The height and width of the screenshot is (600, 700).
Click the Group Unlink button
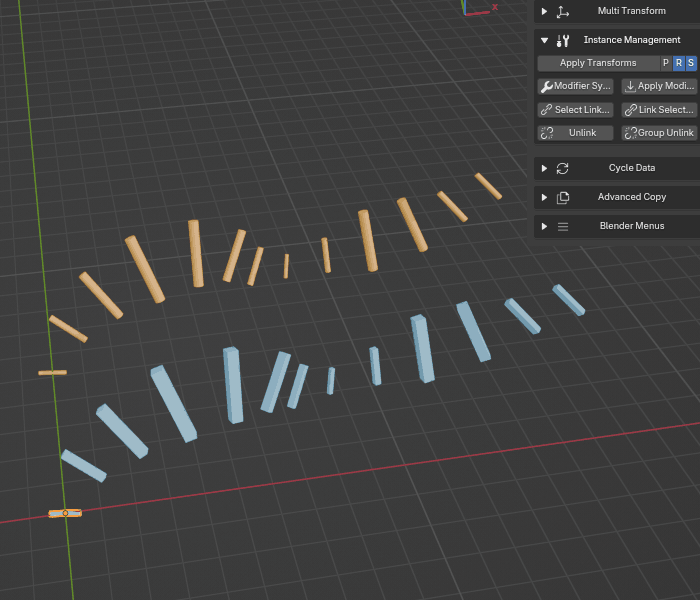(x=659, y=133)
